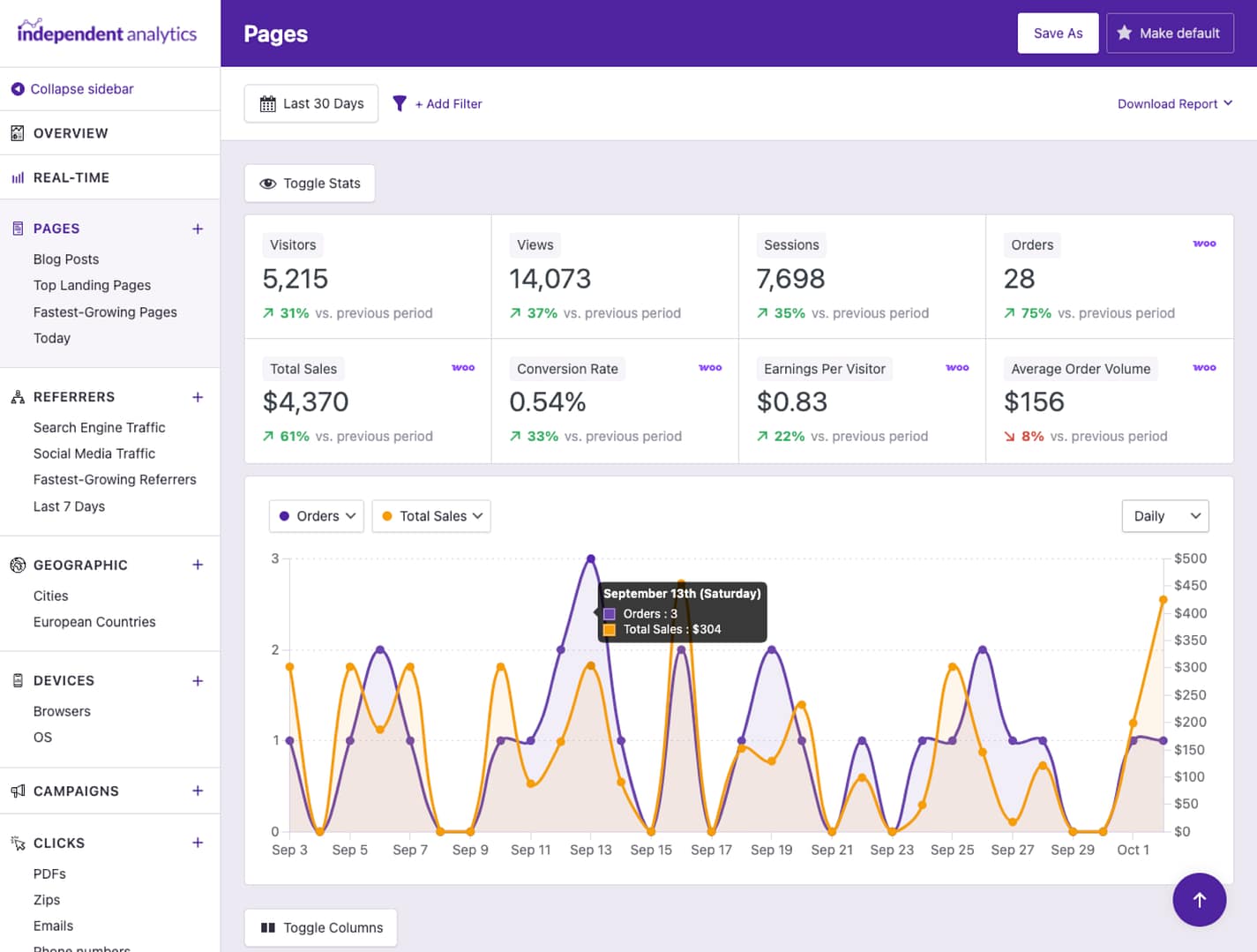
Task: Click the September 13th data point tooltip
Action: click(681, 611)
